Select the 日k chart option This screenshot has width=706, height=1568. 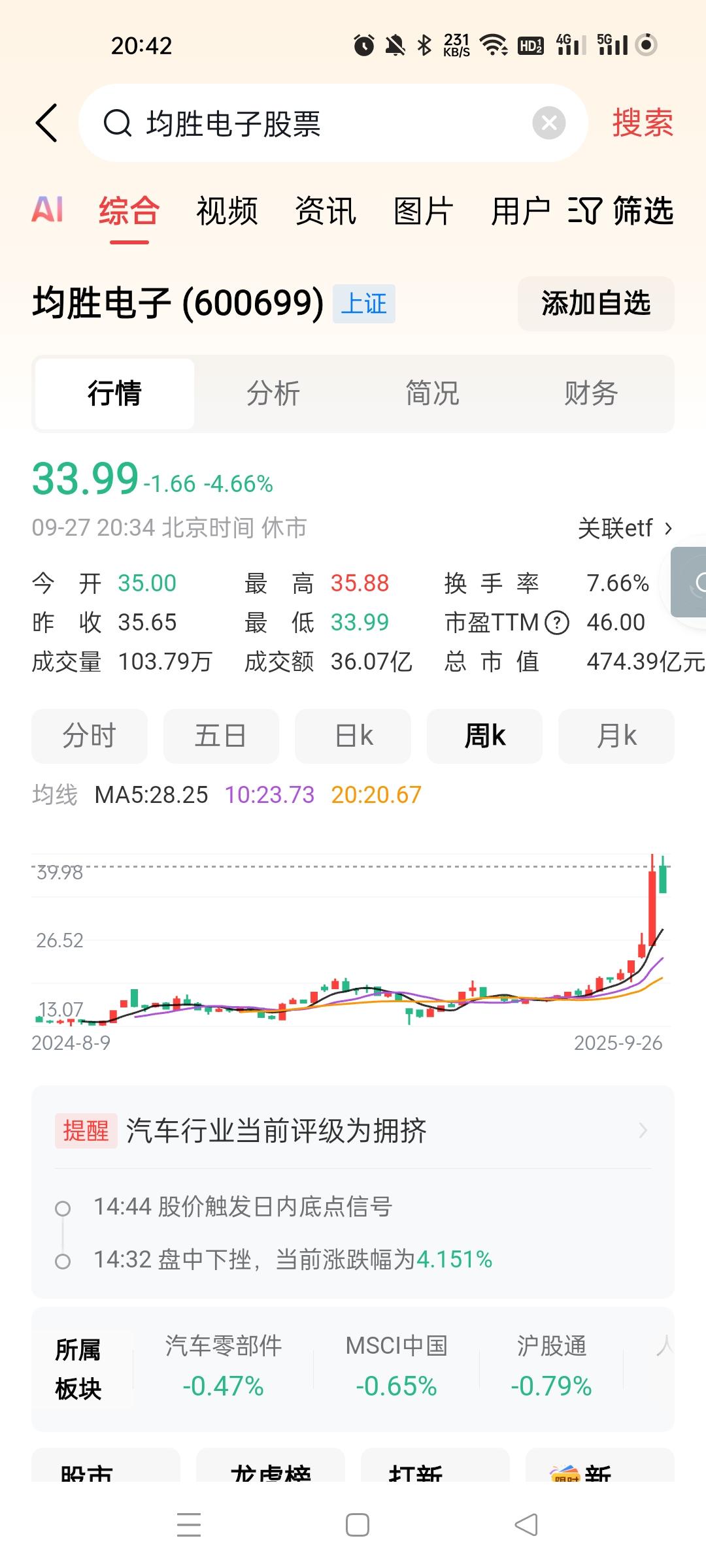353,736
